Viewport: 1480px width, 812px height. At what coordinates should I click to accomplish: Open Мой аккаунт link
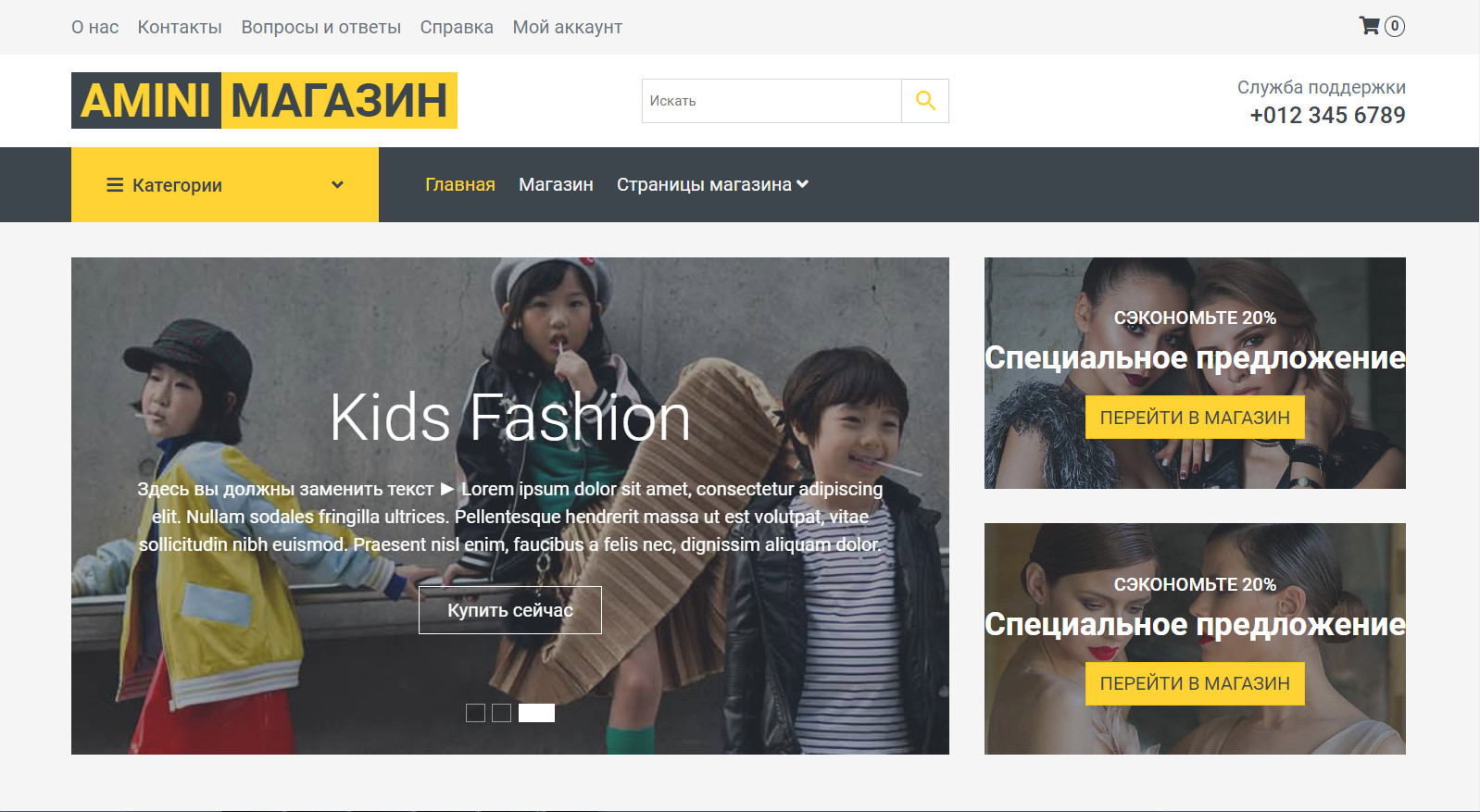point(568,28)
